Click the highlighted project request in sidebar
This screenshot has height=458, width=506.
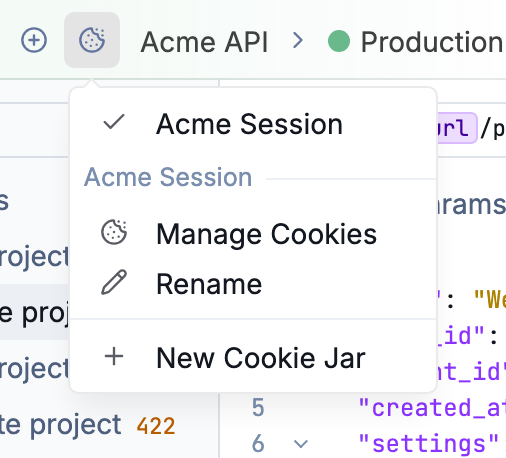pos(35,312)
